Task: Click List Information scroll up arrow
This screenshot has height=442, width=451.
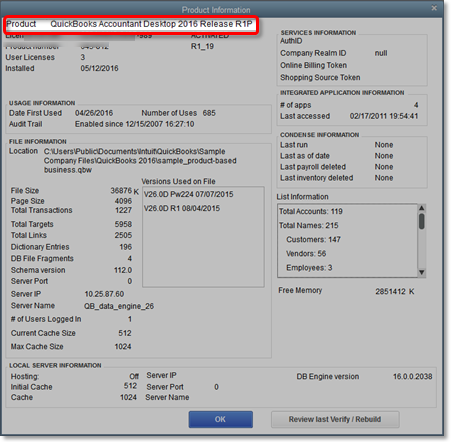Action: pos(421,208)
